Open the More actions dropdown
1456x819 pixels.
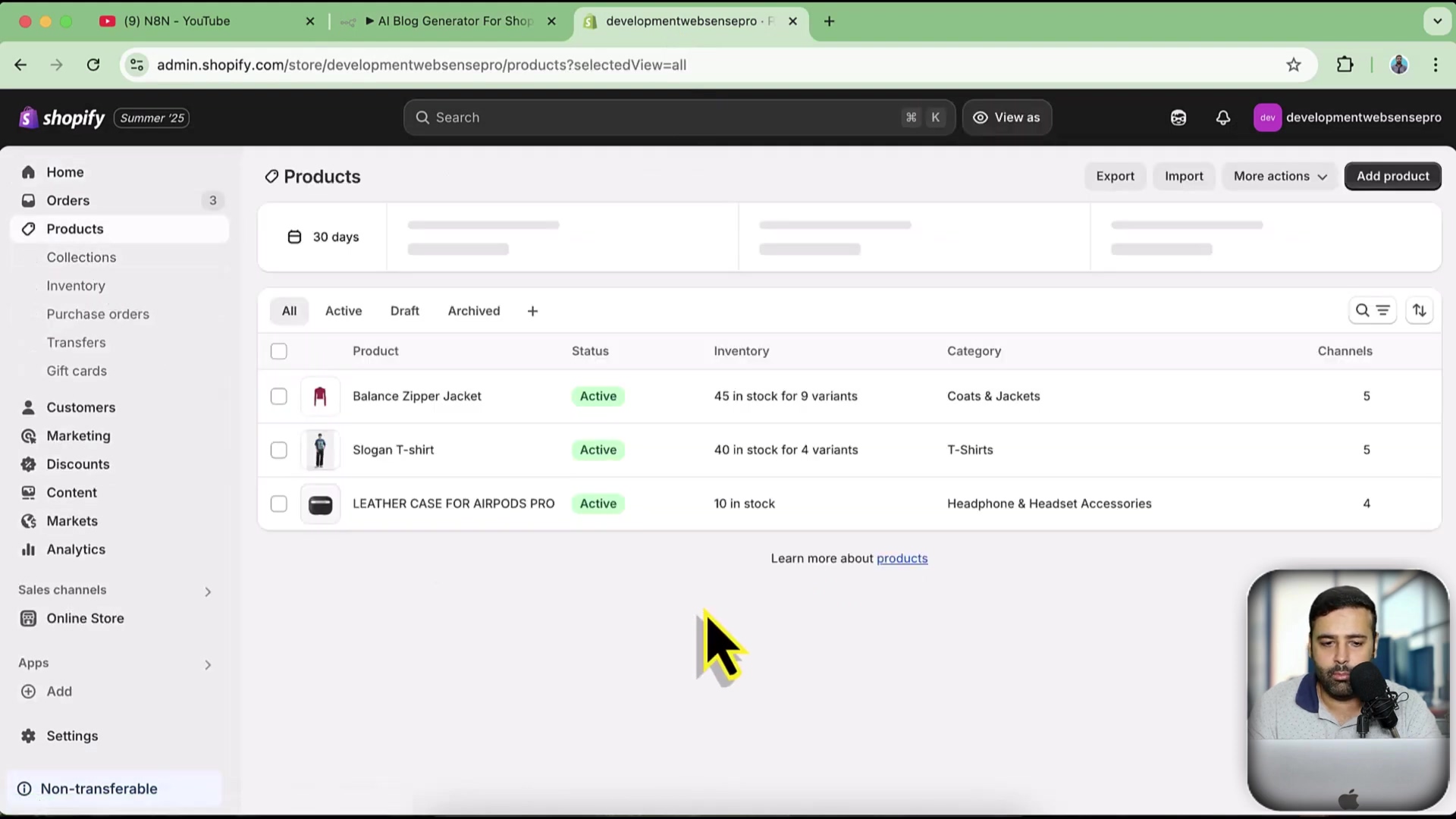tap(1279, 176)
